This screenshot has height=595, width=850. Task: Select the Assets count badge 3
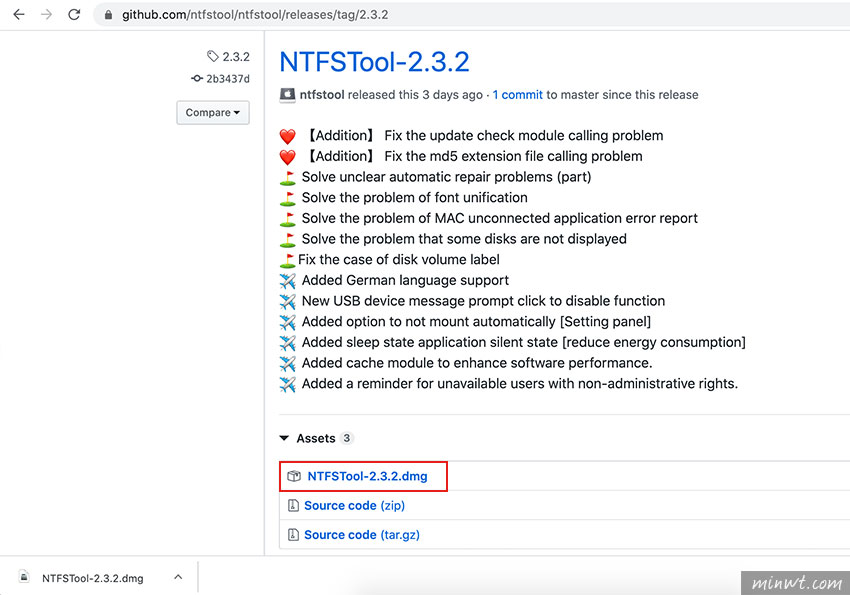(346, 438)
